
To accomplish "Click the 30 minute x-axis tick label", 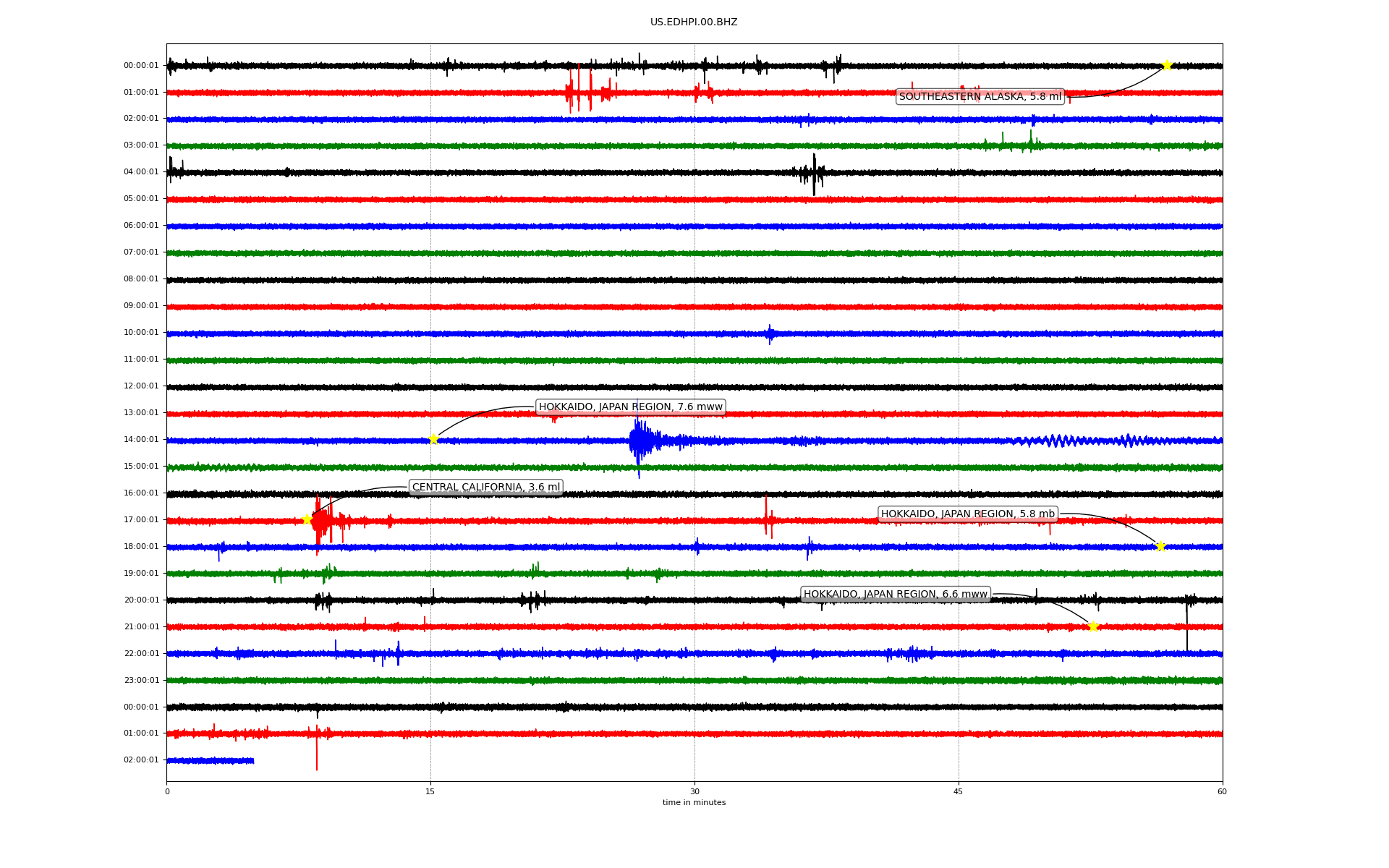I will pos(694,791).
